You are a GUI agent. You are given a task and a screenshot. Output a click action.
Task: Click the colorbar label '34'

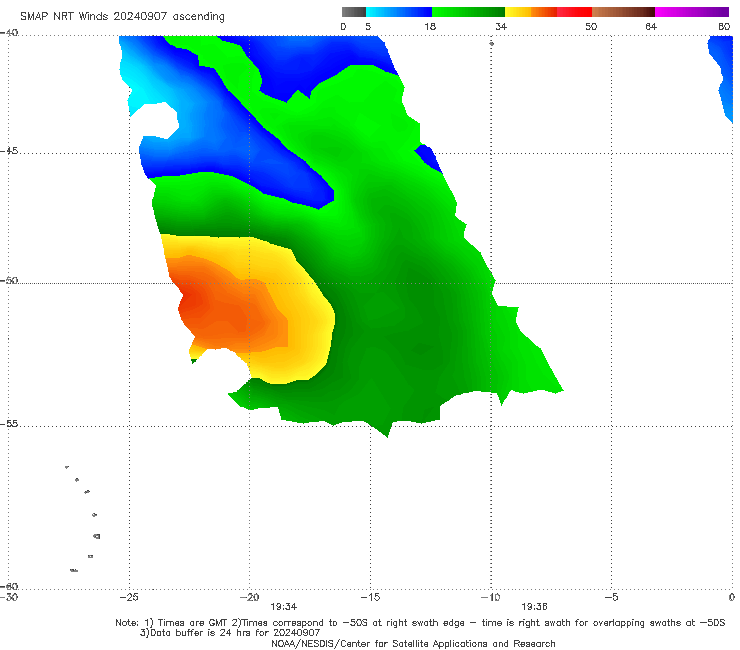501,27
